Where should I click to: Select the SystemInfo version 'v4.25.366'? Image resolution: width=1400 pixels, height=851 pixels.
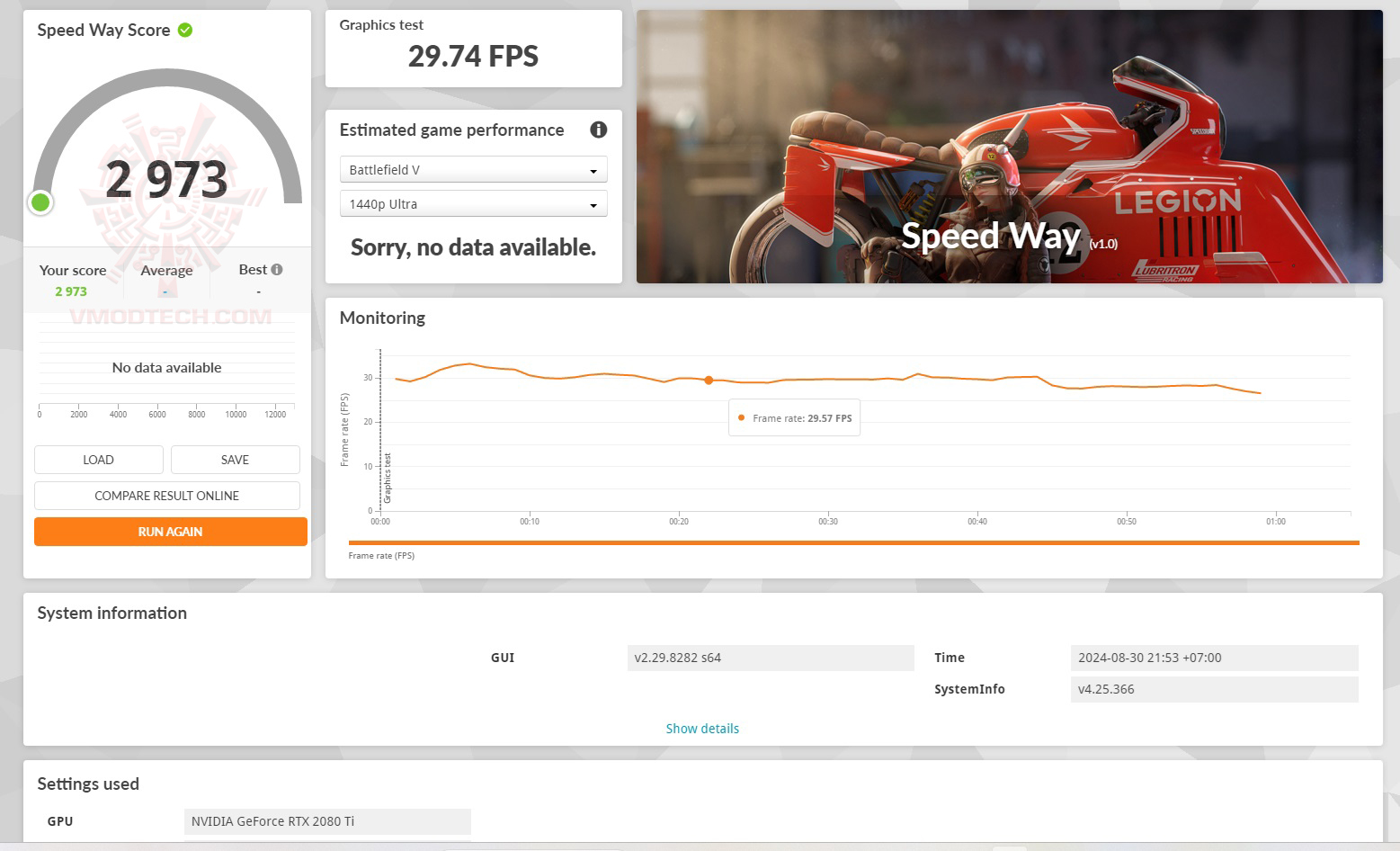click(x=1215, y=689)
